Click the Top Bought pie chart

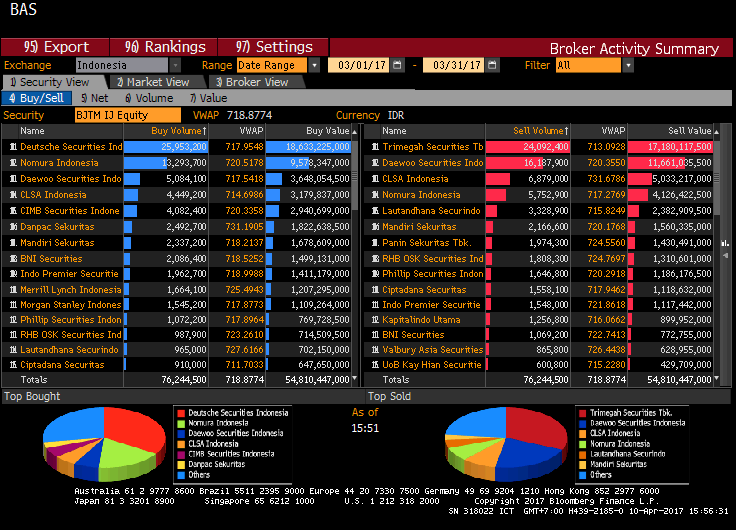click(x=103, y=445)
